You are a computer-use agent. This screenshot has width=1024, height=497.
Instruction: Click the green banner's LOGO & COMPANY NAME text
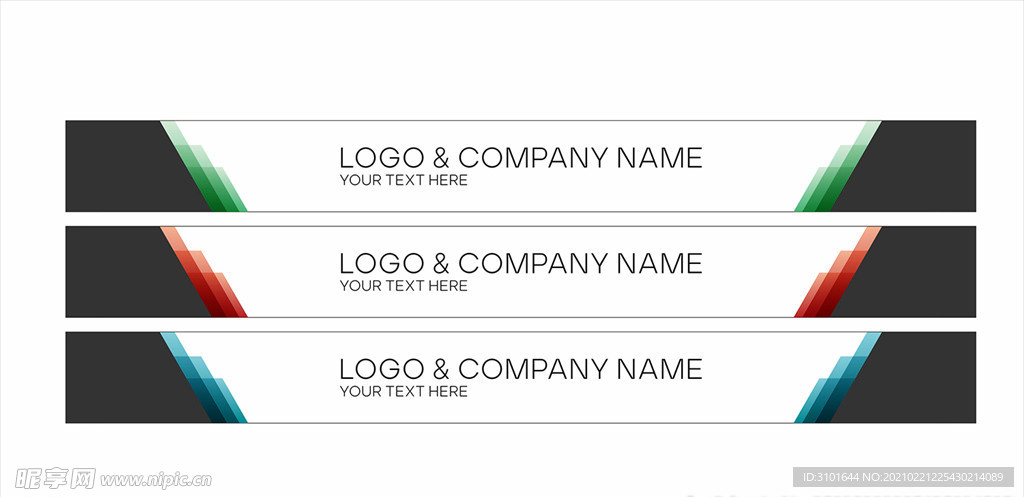520,158
